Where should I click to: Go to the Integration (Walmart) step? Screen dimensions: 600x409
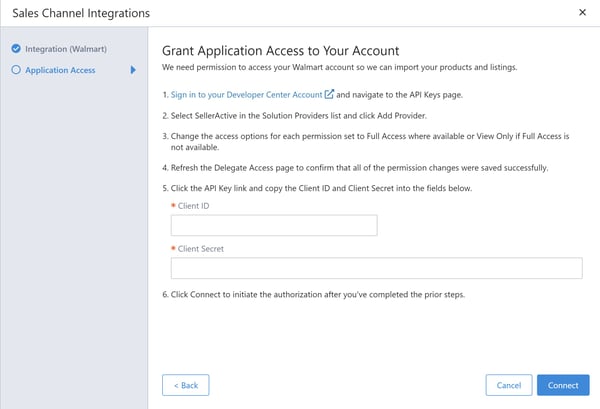[x=66, y=49]
